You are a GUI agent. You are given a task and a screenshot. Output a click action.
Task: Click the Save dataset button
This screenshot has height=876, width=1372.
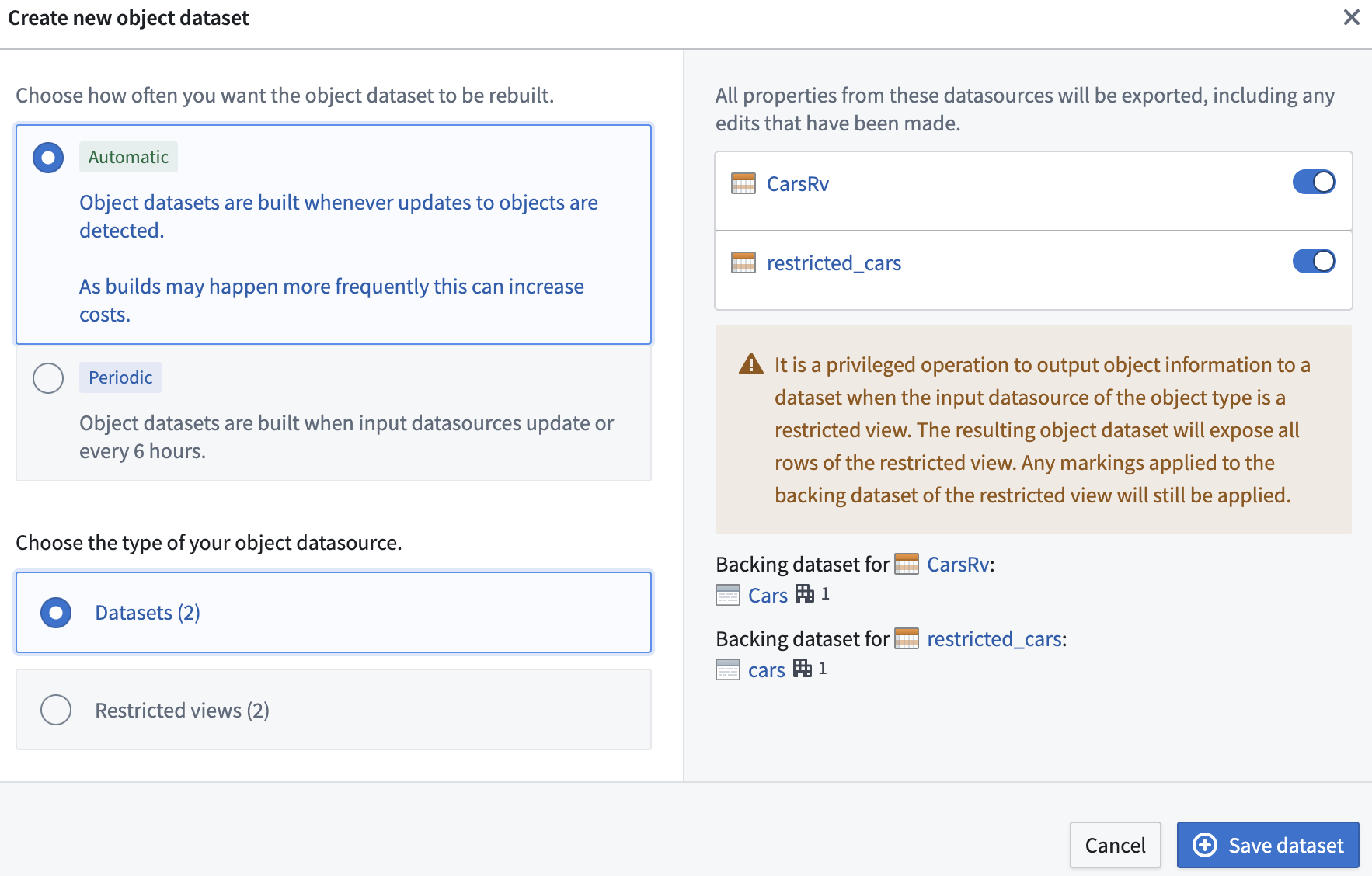[1268, 845]
